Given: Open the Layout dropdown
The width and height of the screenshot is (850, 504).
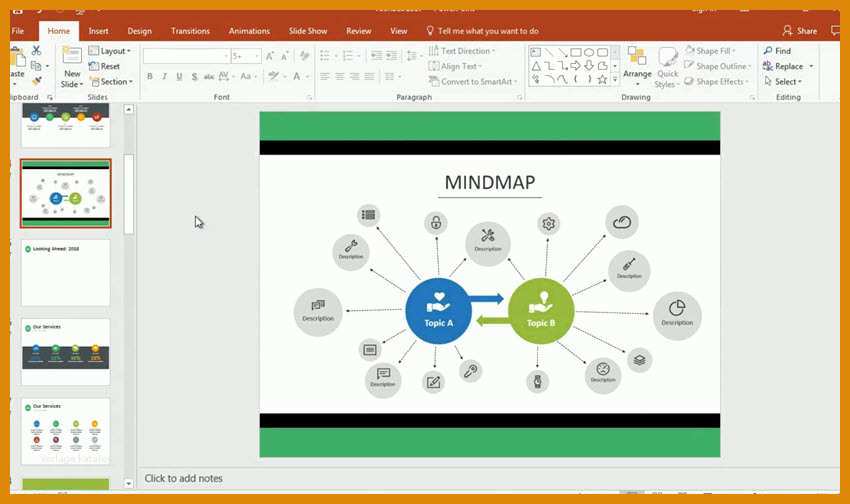Looking at the screenshot, I should coord(110,50).
